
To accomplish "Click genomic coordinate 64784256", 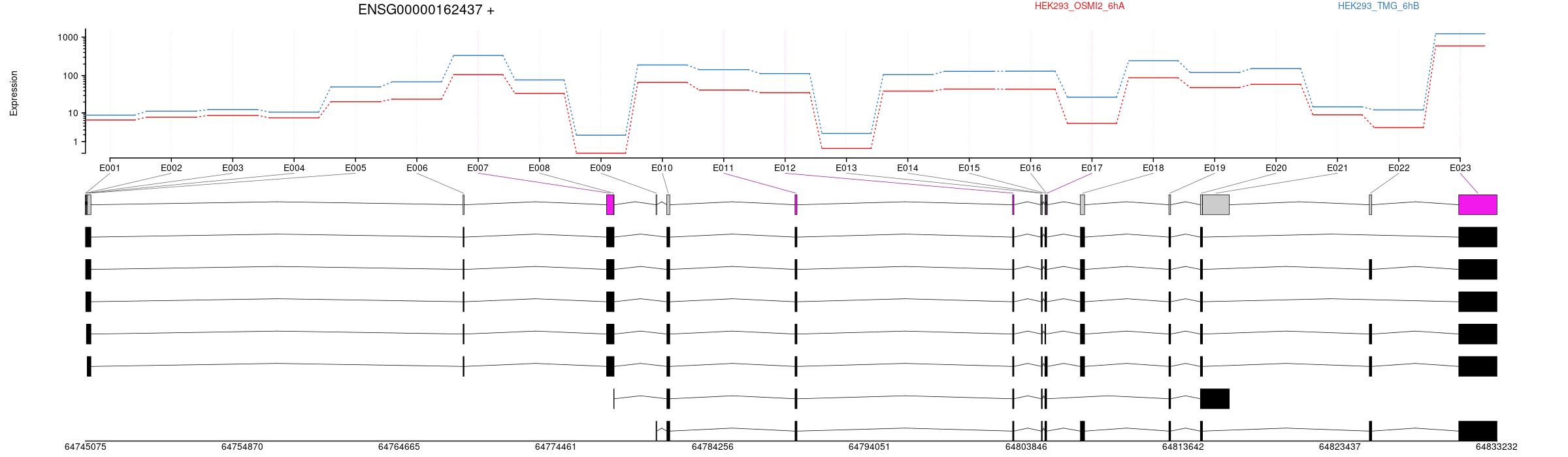I will [712, 447].
